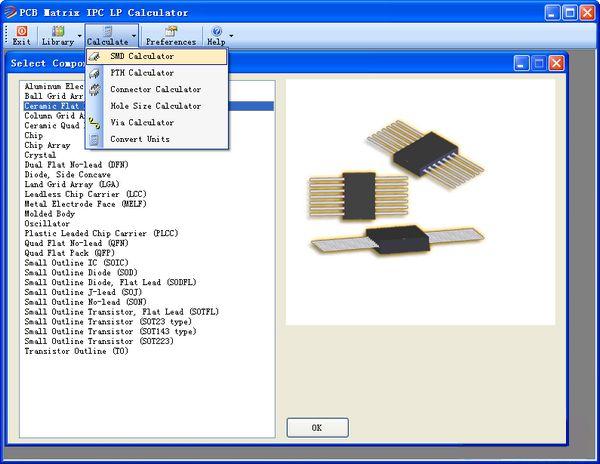The width and height of the screenshot is (600, 464).
Task: Open Hole Size Calculator menu entry
Action: [x=157, y=106]
